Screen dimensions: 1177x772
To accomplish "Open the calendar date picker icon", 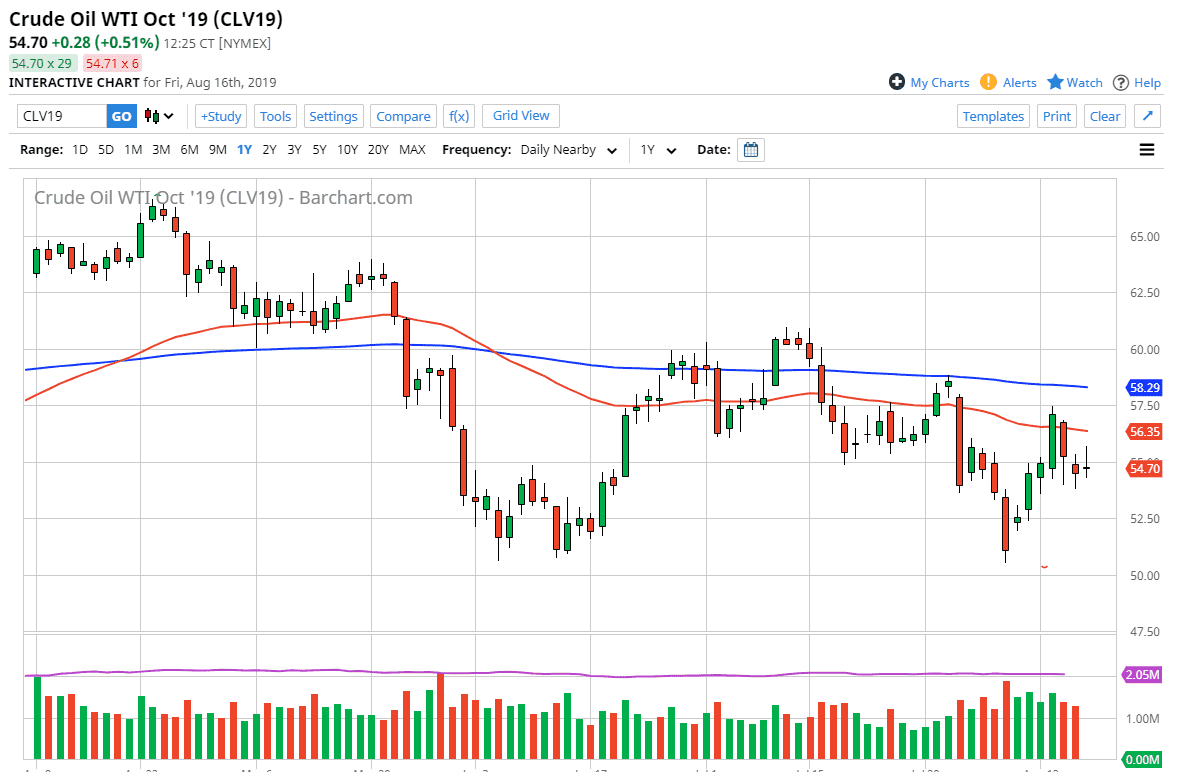I will (x=749, y=149).
